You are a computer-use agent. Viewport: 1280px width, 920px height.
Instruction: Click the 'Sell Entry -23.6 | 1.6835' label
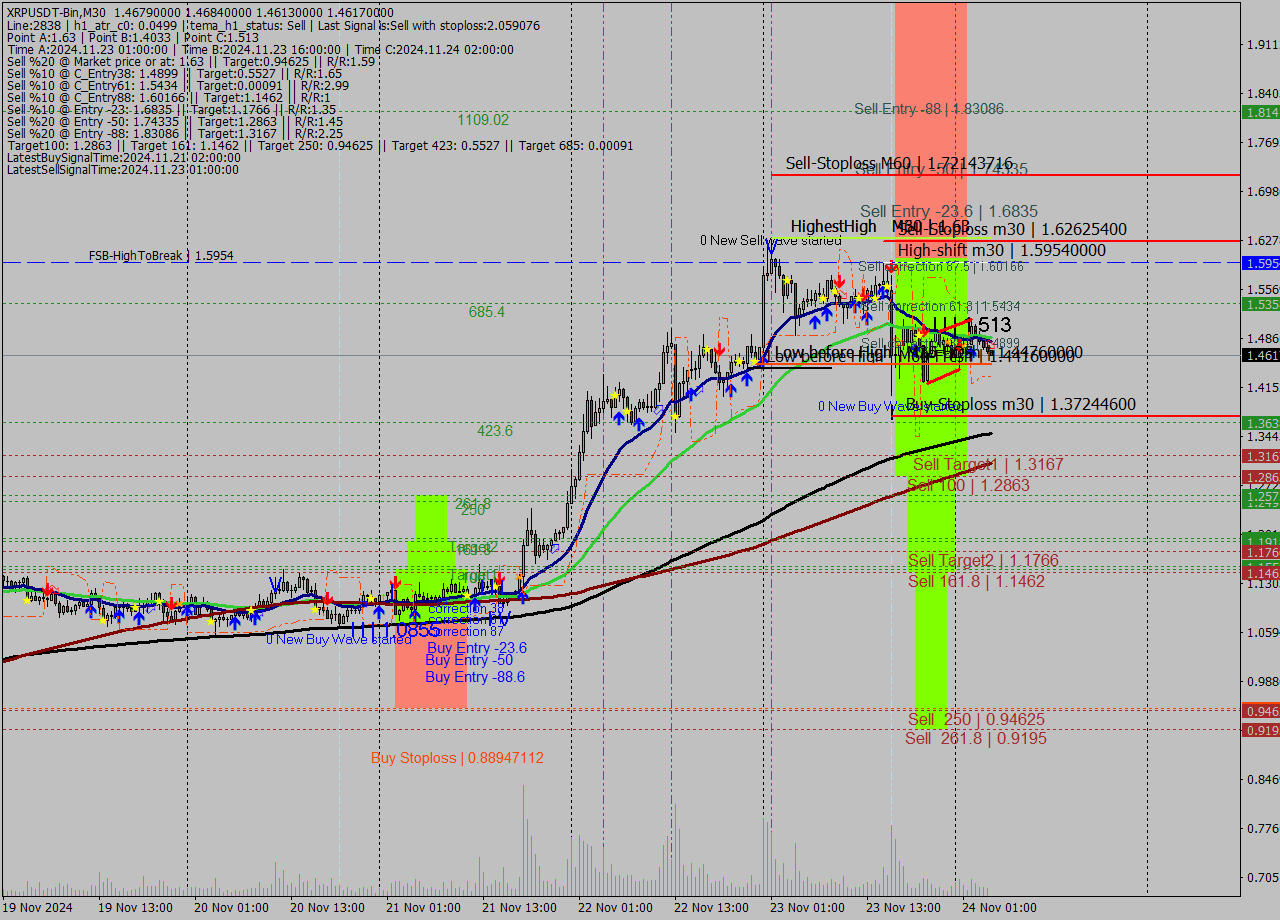tap(949, 211)
